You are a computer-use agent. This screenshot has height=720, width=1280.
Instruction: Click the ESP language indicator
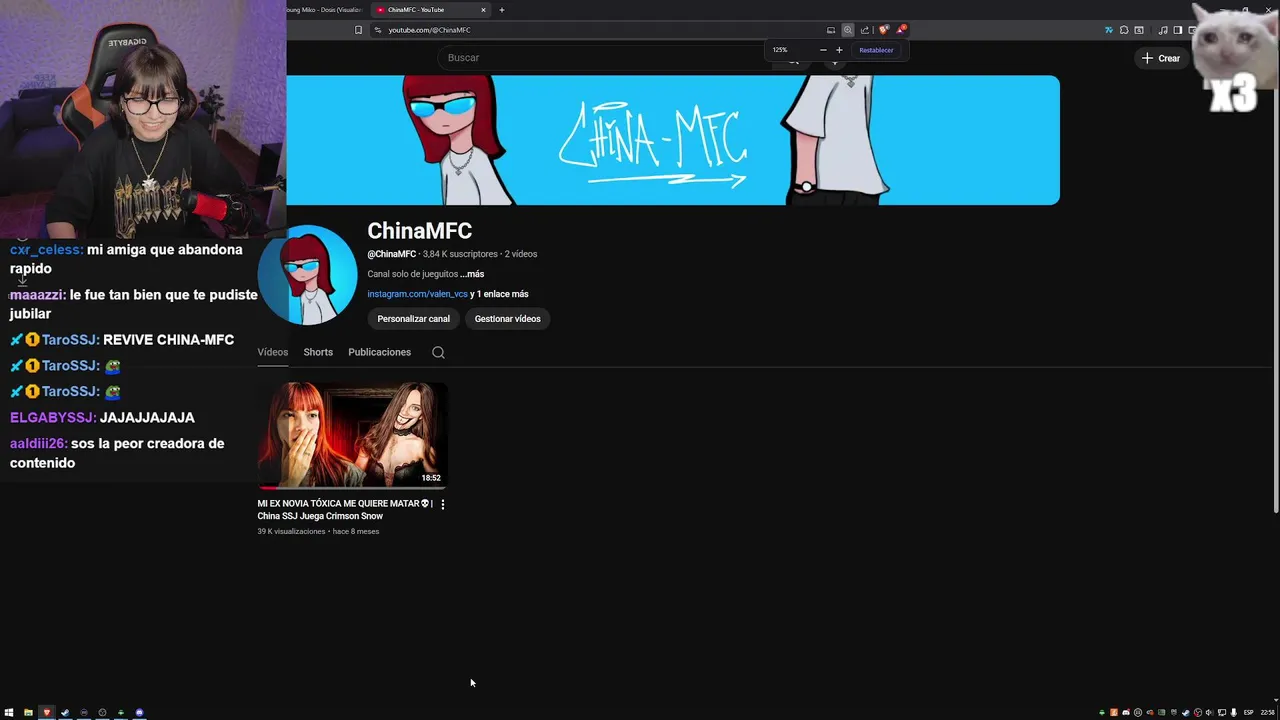point(1248,712)
